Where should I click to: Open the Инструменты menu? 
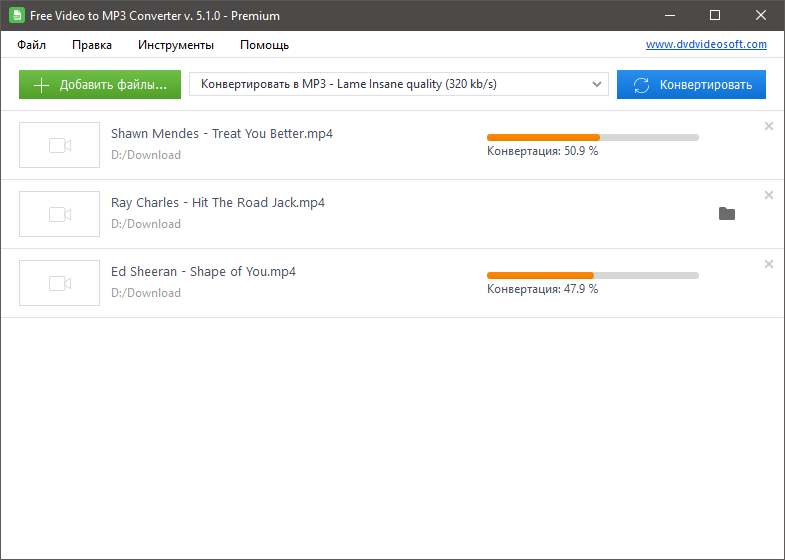point(176,45)
